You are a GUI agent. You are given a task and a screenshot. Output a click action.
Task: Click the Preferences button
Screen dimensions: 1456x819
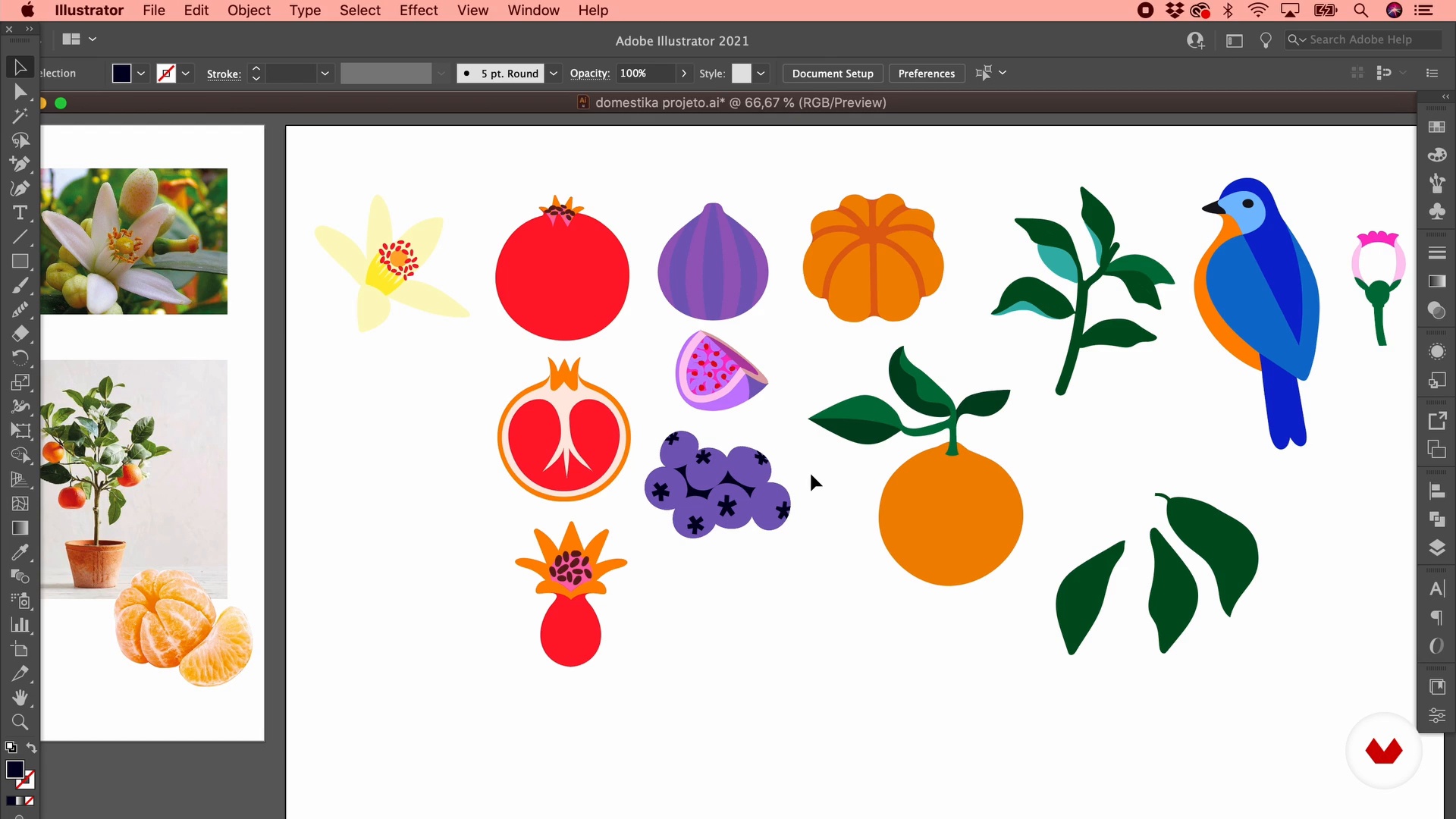coord(926,74)
